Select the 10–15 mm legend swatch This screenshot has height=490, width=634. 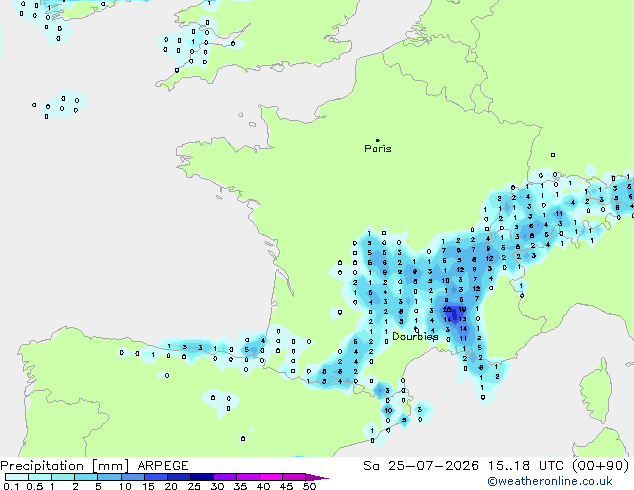coord(133,477)
